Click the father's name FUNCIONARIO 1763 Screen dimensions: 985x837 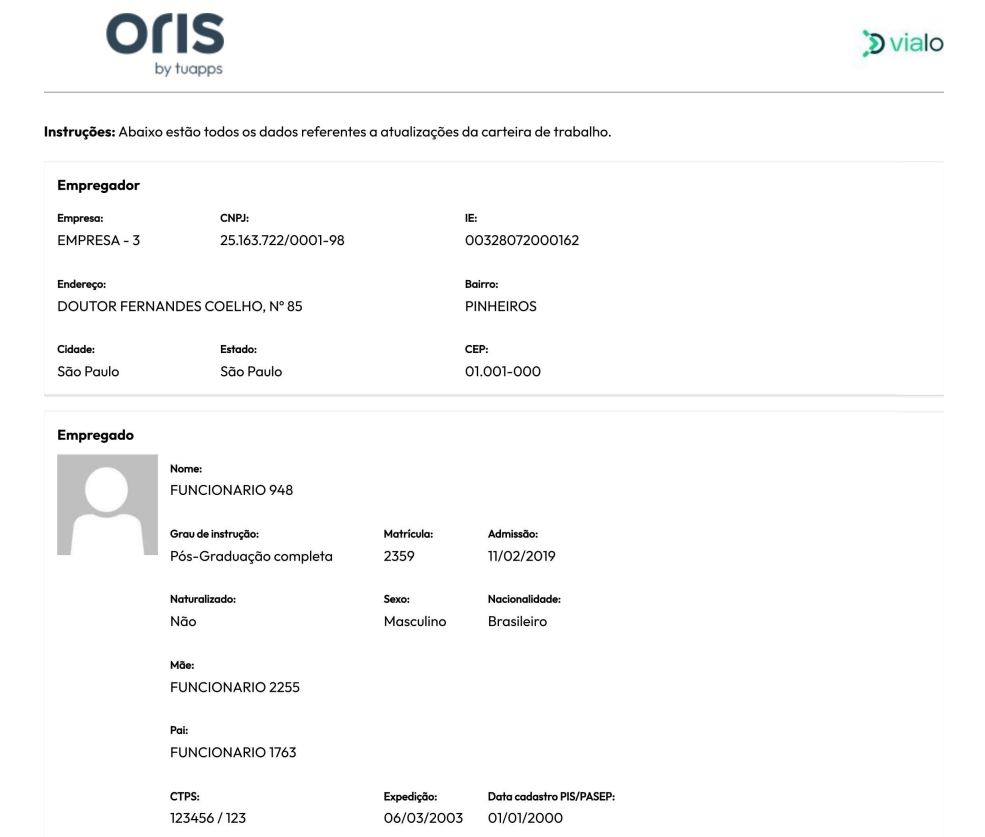233,752
